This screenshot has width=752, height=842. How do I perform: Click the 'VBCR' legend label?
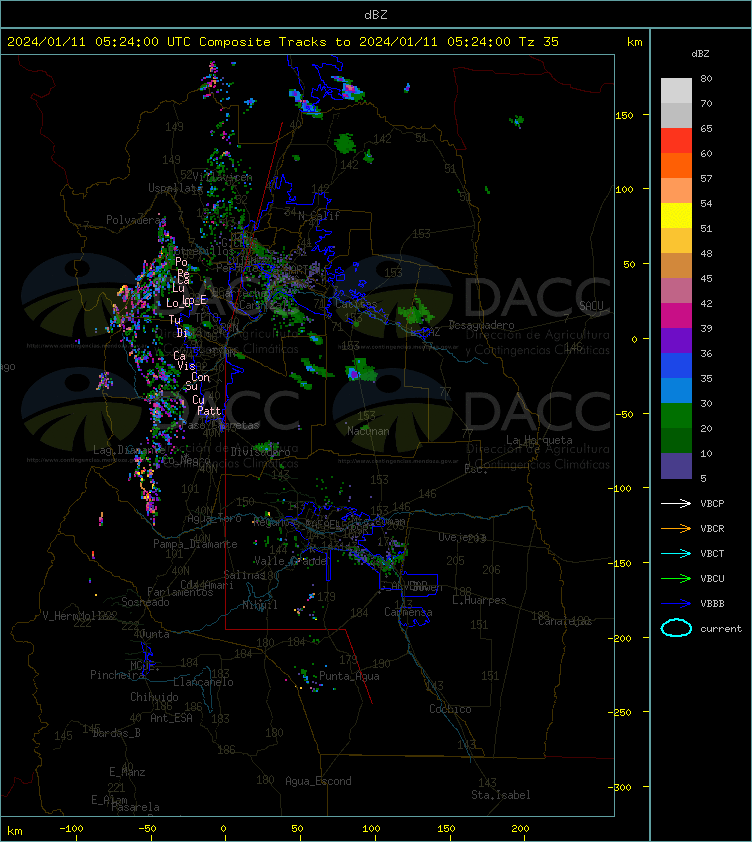pyautogui.click(x=712, y=529)
